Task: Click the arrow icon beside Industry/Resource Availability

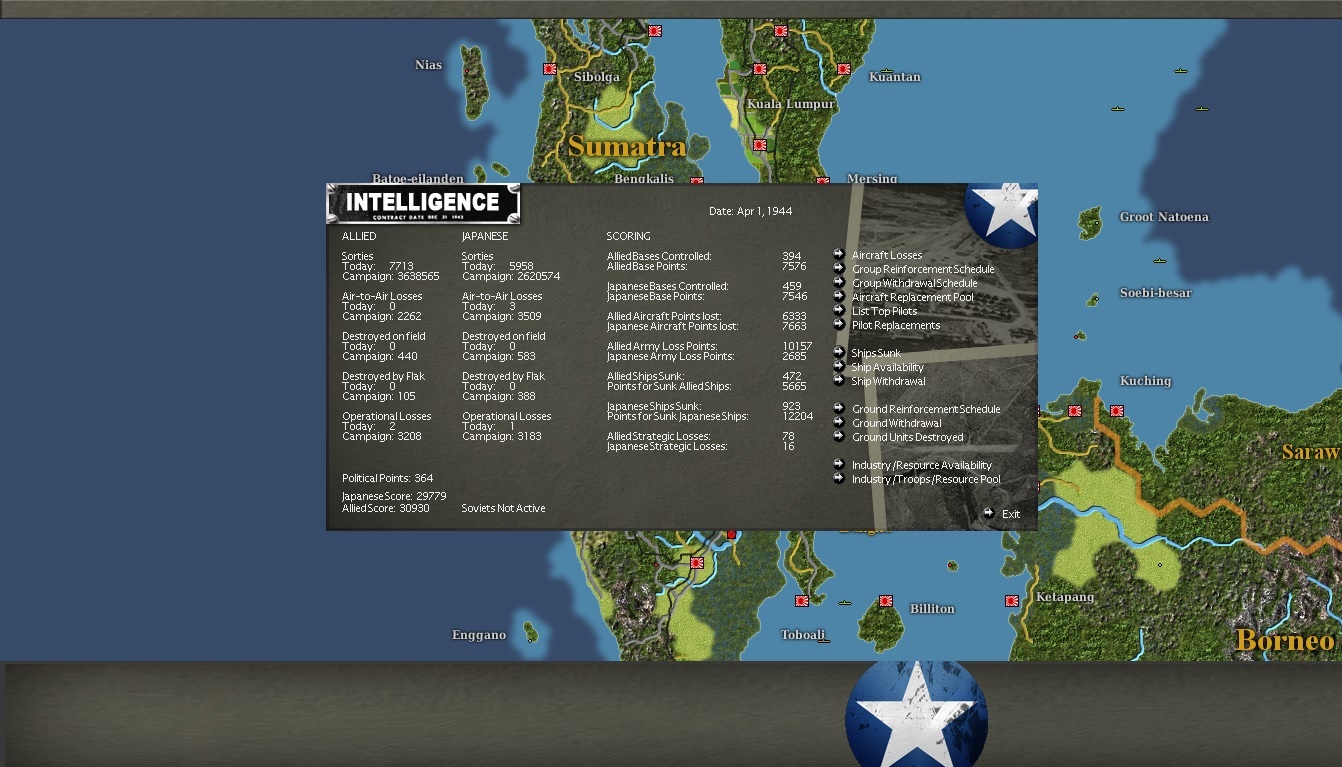Action: coord(839,464)
